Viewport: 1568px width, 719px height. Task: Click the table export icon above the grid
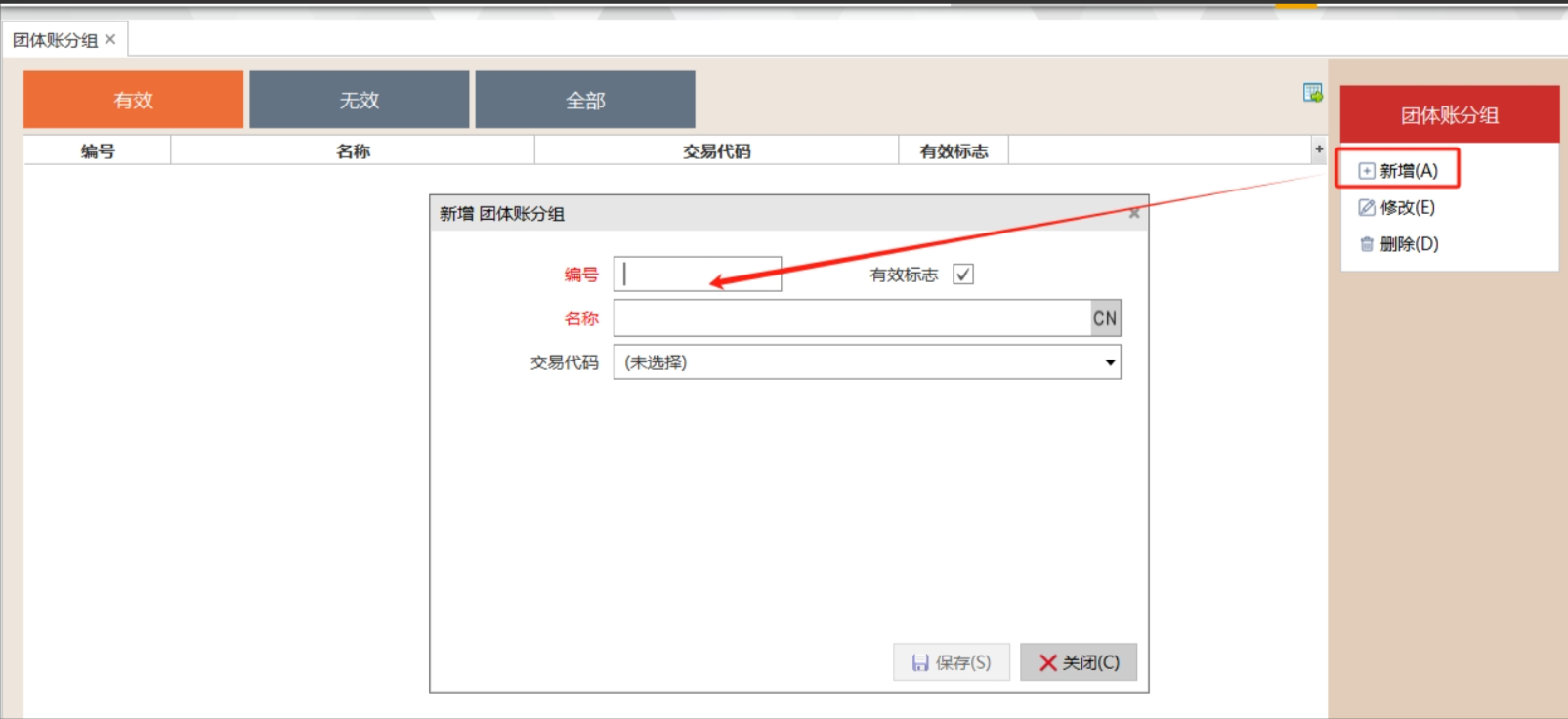1312,93
